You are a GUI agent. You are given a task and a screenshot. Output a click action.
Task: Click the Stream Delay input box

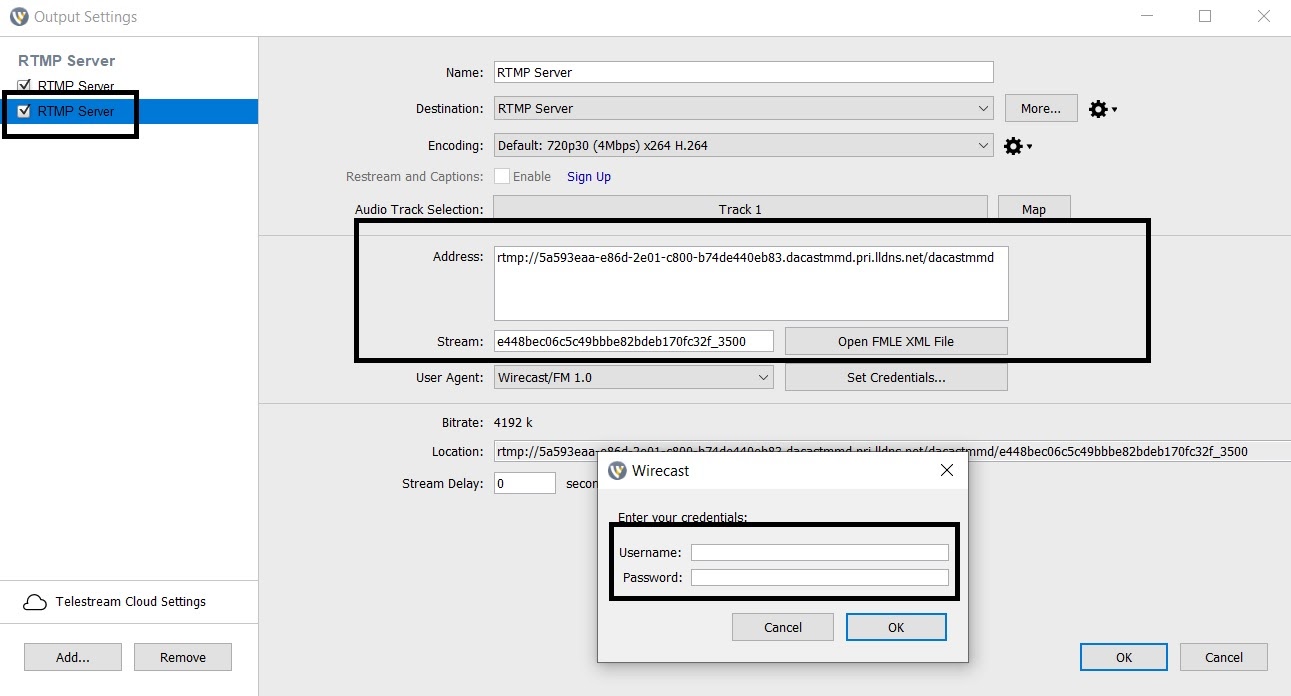tap(524, 483)
